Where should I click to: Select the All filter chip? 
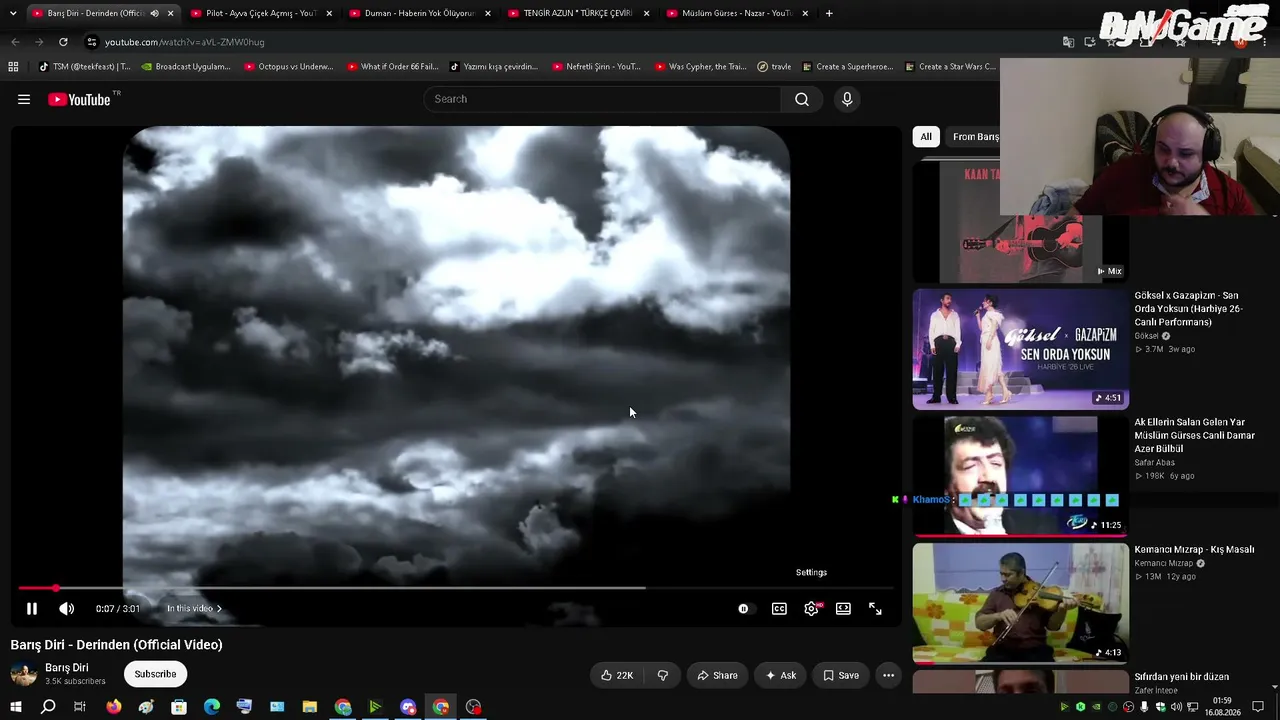926,137
